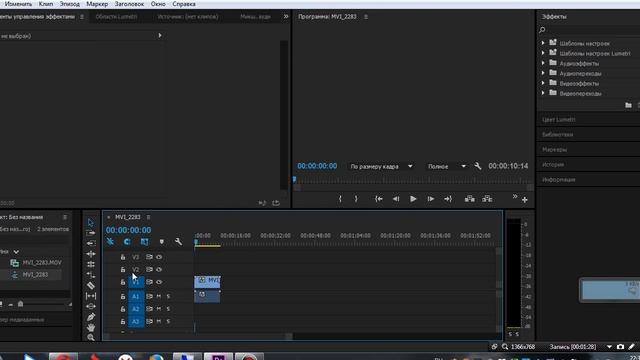
Task: Expand the Аудиопереходы folder
Action: pos(543,73)
